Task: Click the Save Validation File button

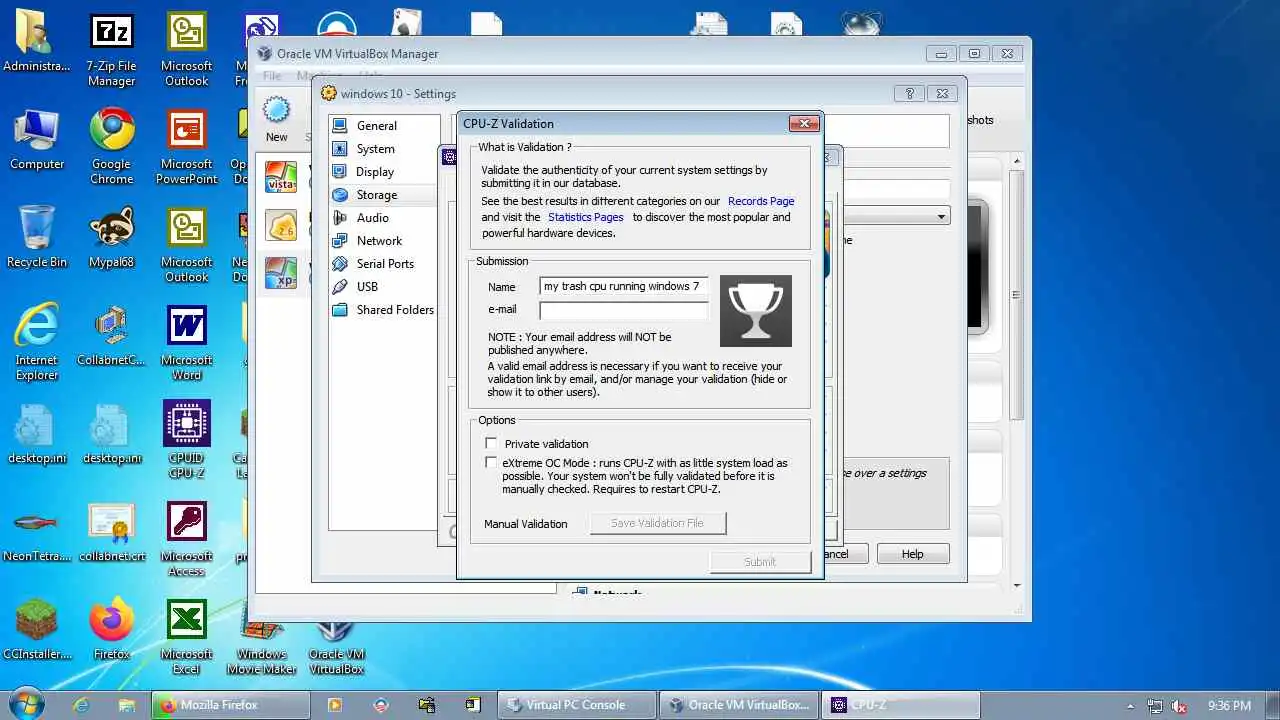Action: click(x=658, y=523)
